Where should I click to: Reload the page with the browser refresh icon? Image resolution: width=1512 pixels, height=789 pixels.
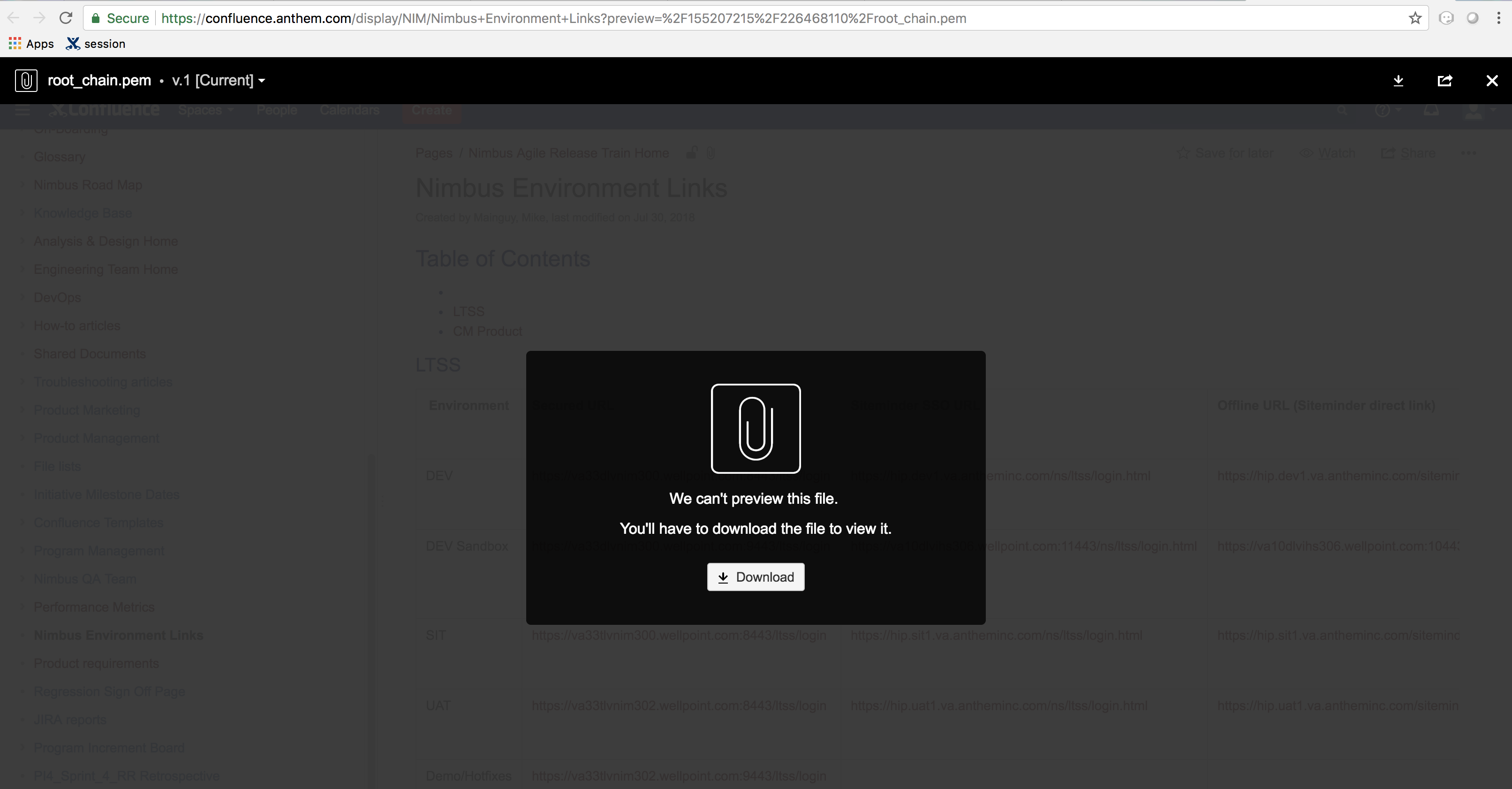pos(66,18)
